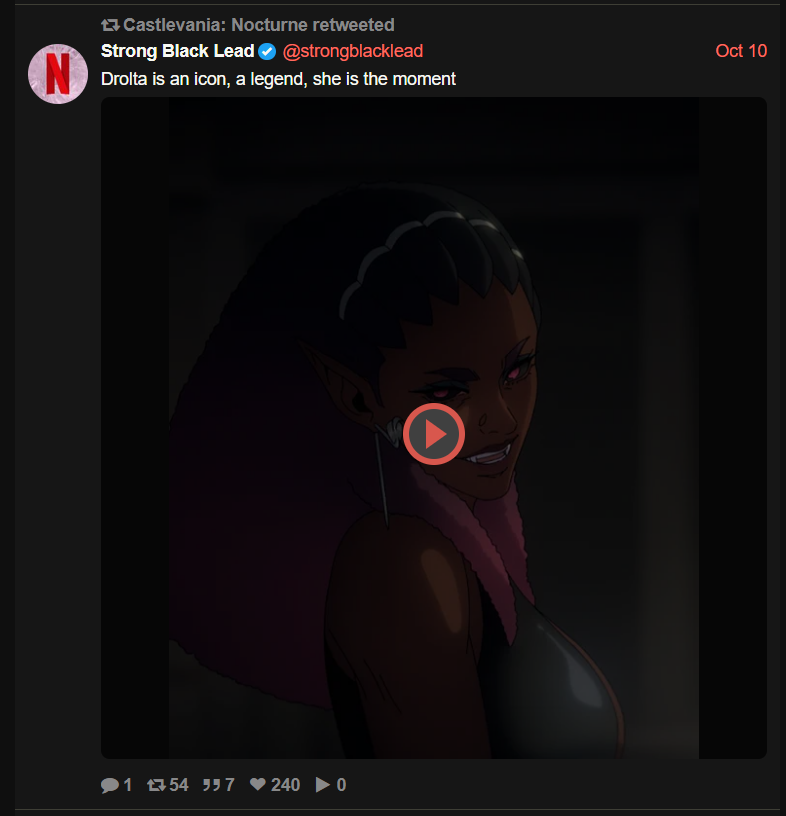Click the retweet arrows icon in stats row
Screen dimensions: 786x816
[x=156, y=785]
